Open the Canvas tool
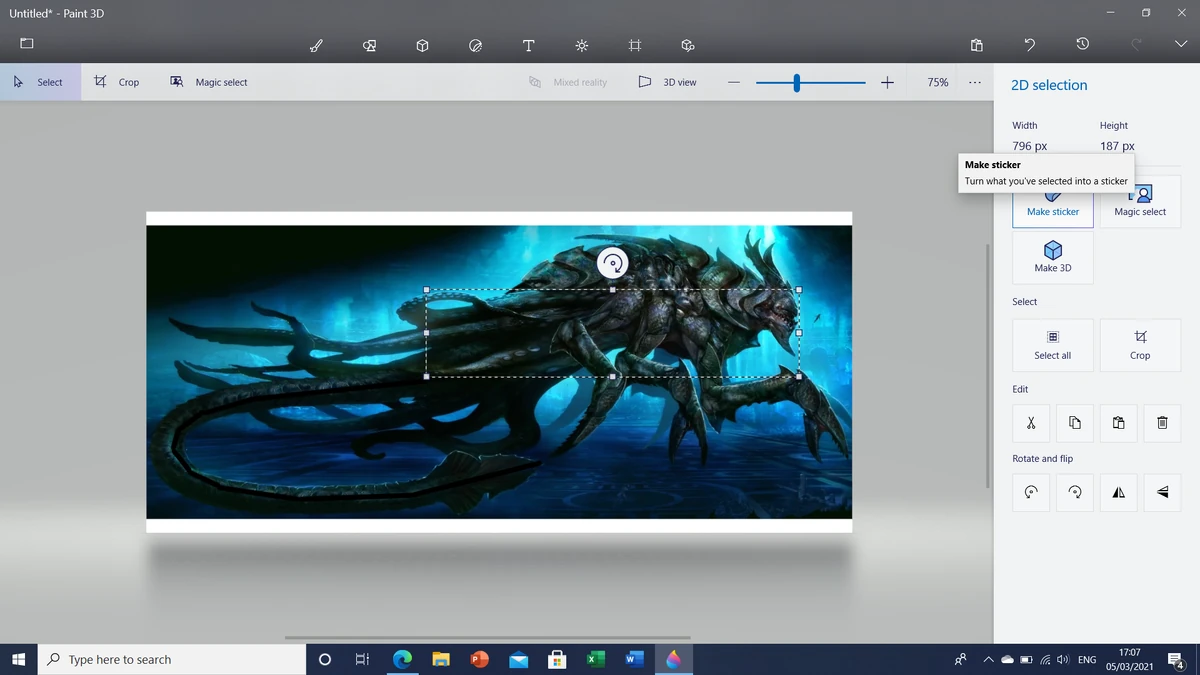This screenshot has width=1200, height=675. pos(634,45)
